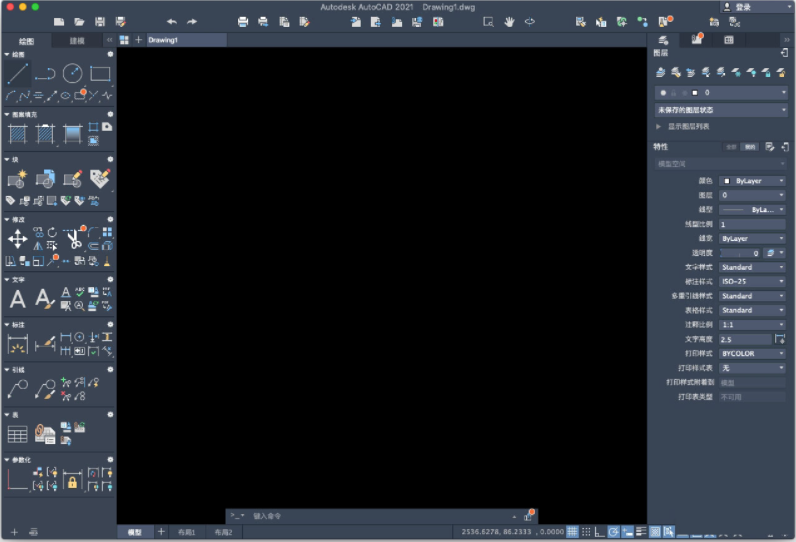Click the transparency slider field
796x542 pixels.
740,253
